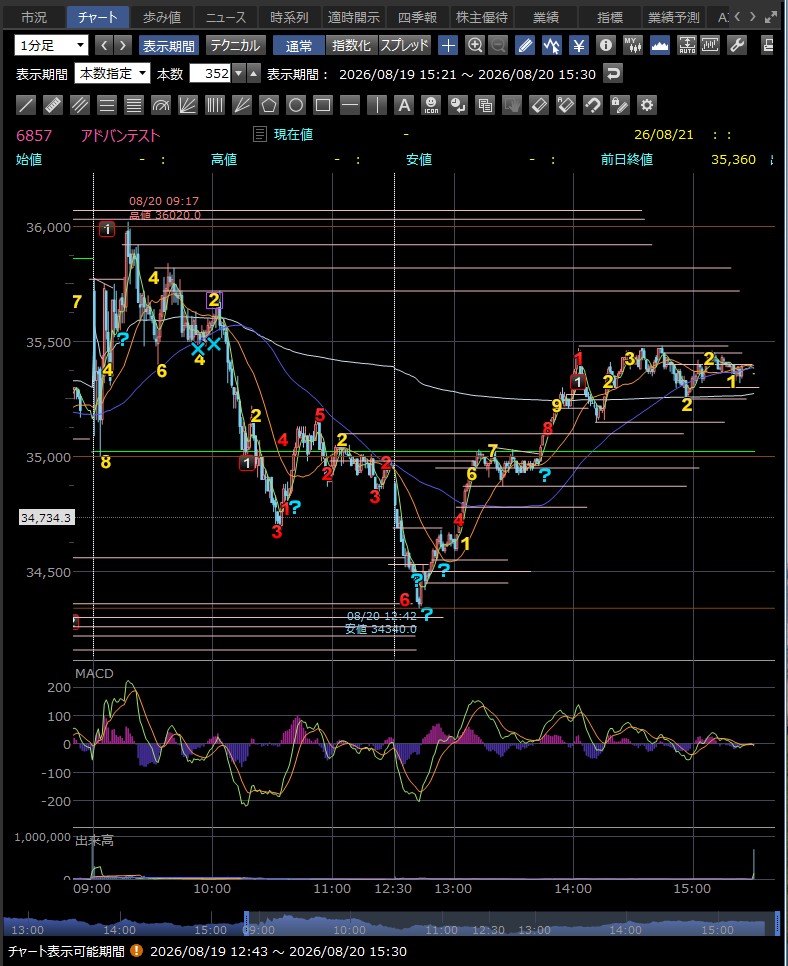Open the 指標 tab
Image resolution: width=788 pixels, height=966 pixels.
point(610,18)
